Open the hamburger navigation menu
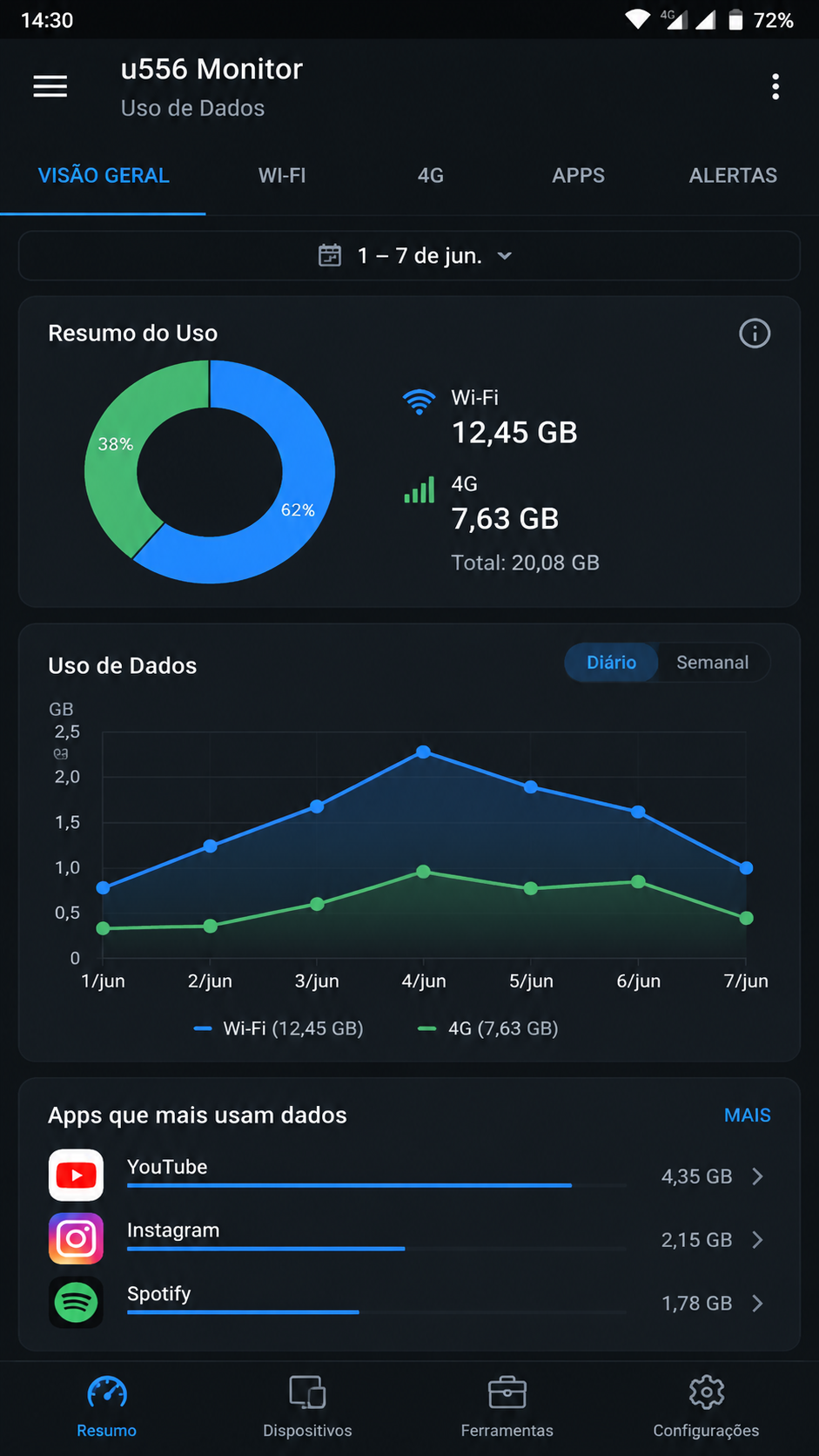 click(50, 86)
